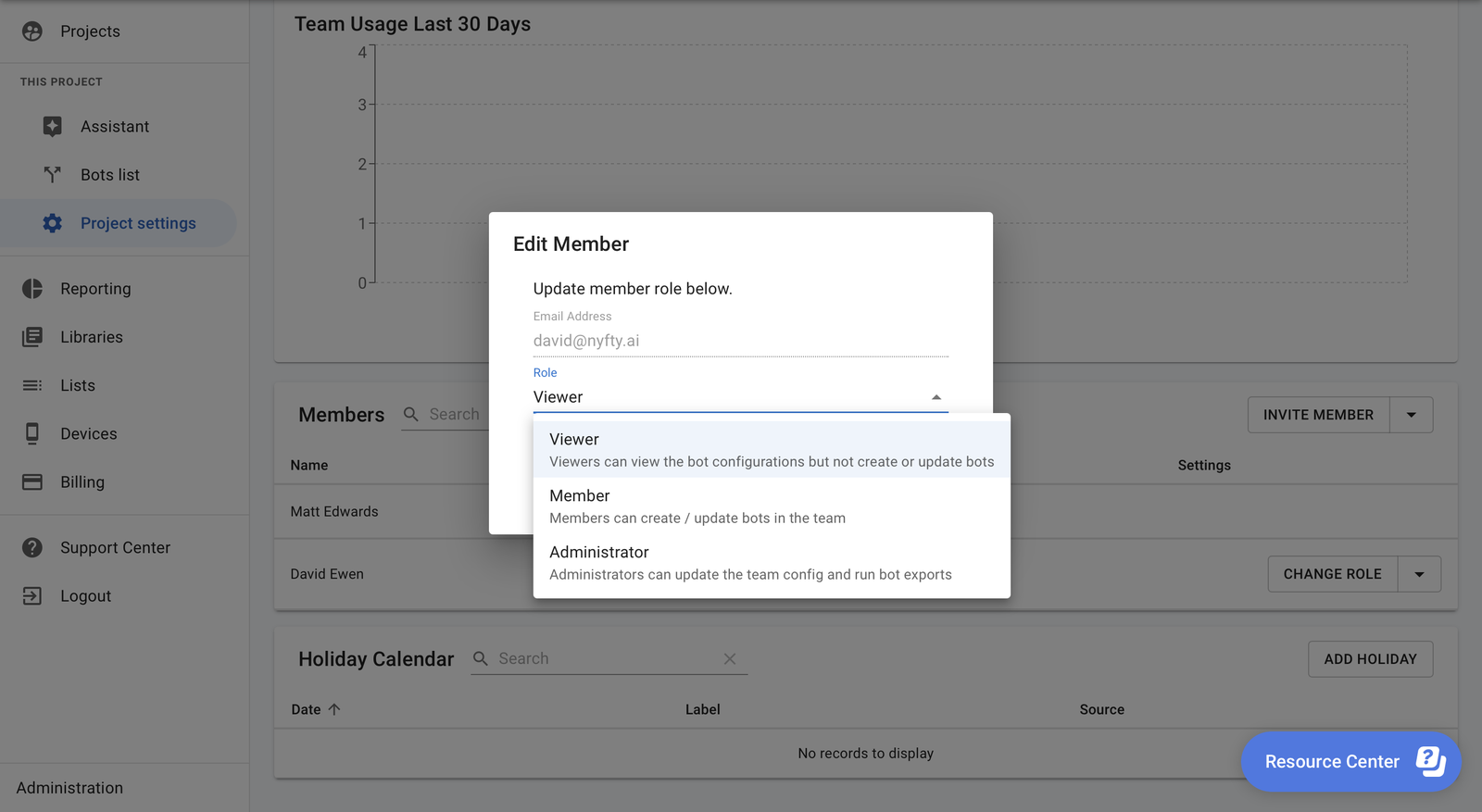This screenshot has height=812, width=1482.
Task: Open the Bots list sidebar item
Action: tap(118, 175)
